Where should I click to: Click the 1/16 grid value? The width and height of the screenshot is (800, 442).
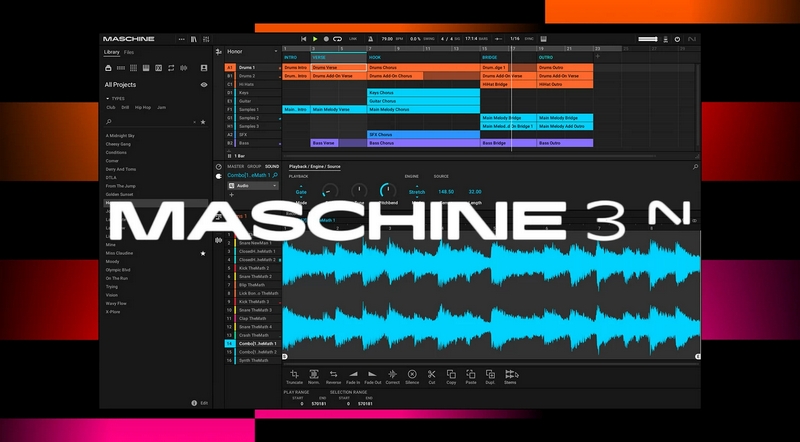click(x=515, y=39)
